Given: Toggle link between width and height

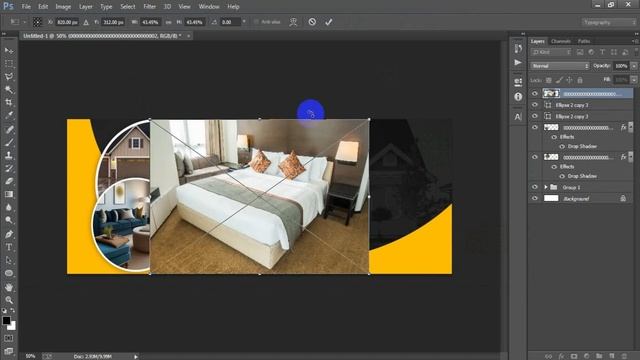Looking at the screenshot, I should 169,22.
